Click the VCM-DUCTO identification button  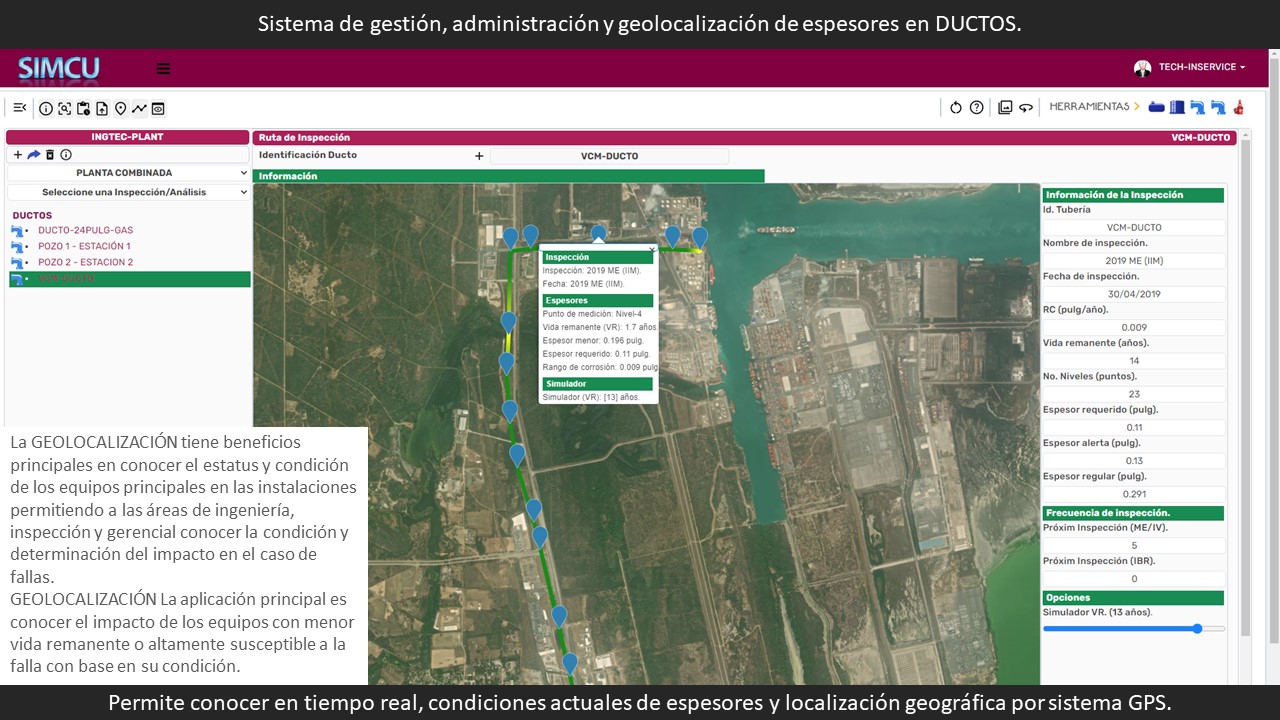(x=609, y=156)
